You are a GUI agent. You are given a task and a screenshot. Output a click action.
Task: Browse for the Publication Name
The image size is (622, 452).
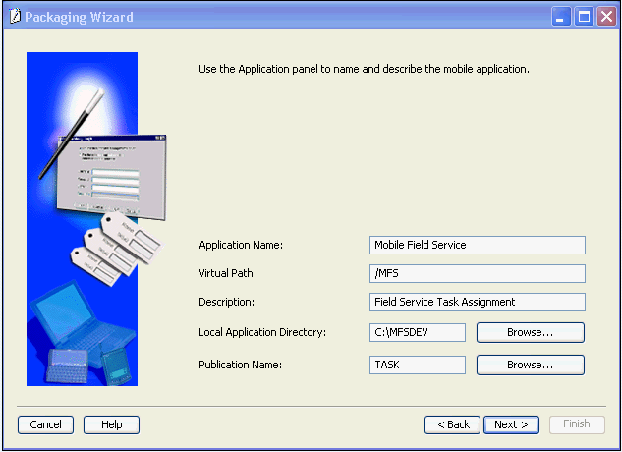[x=531, y=365]
